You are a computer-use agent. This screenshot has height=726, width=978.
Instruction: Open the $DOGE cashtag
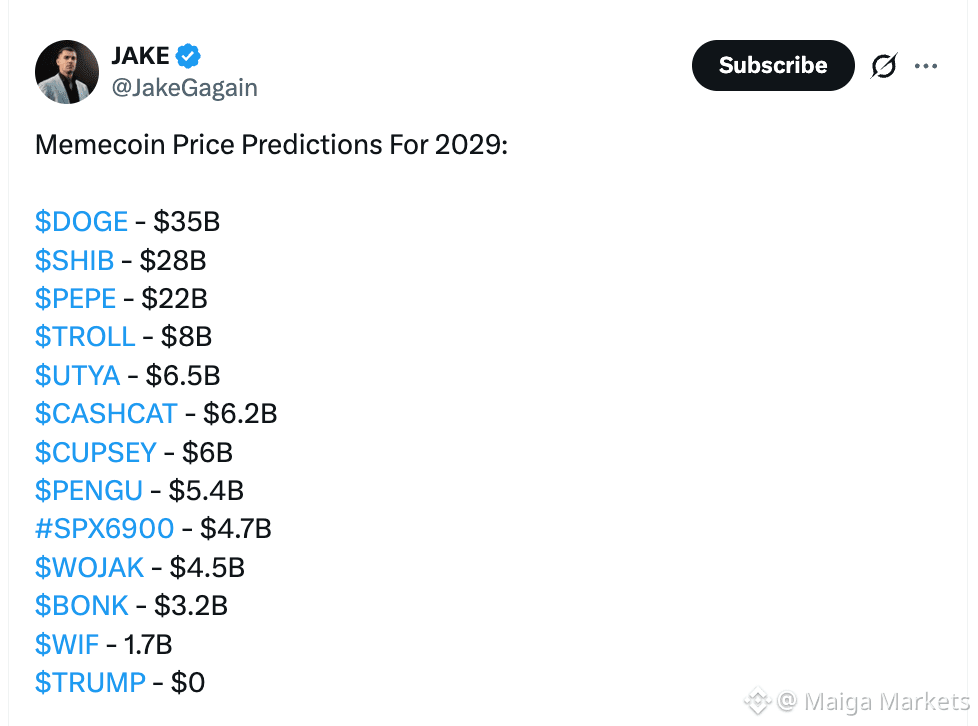pos(81,222)
